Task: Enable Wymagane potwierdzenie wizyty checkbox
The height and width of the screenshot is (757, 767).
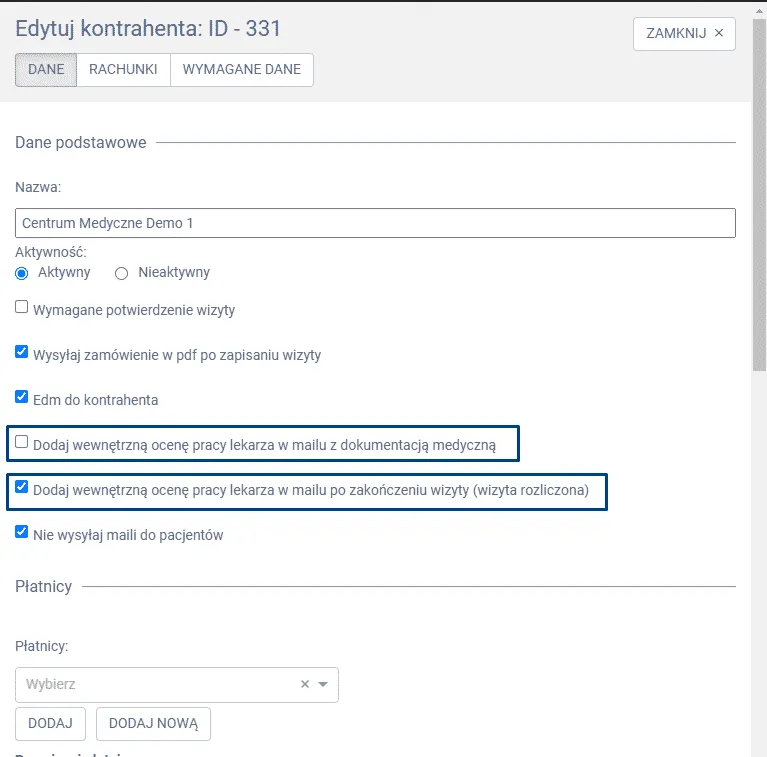Action: [22, 308]
